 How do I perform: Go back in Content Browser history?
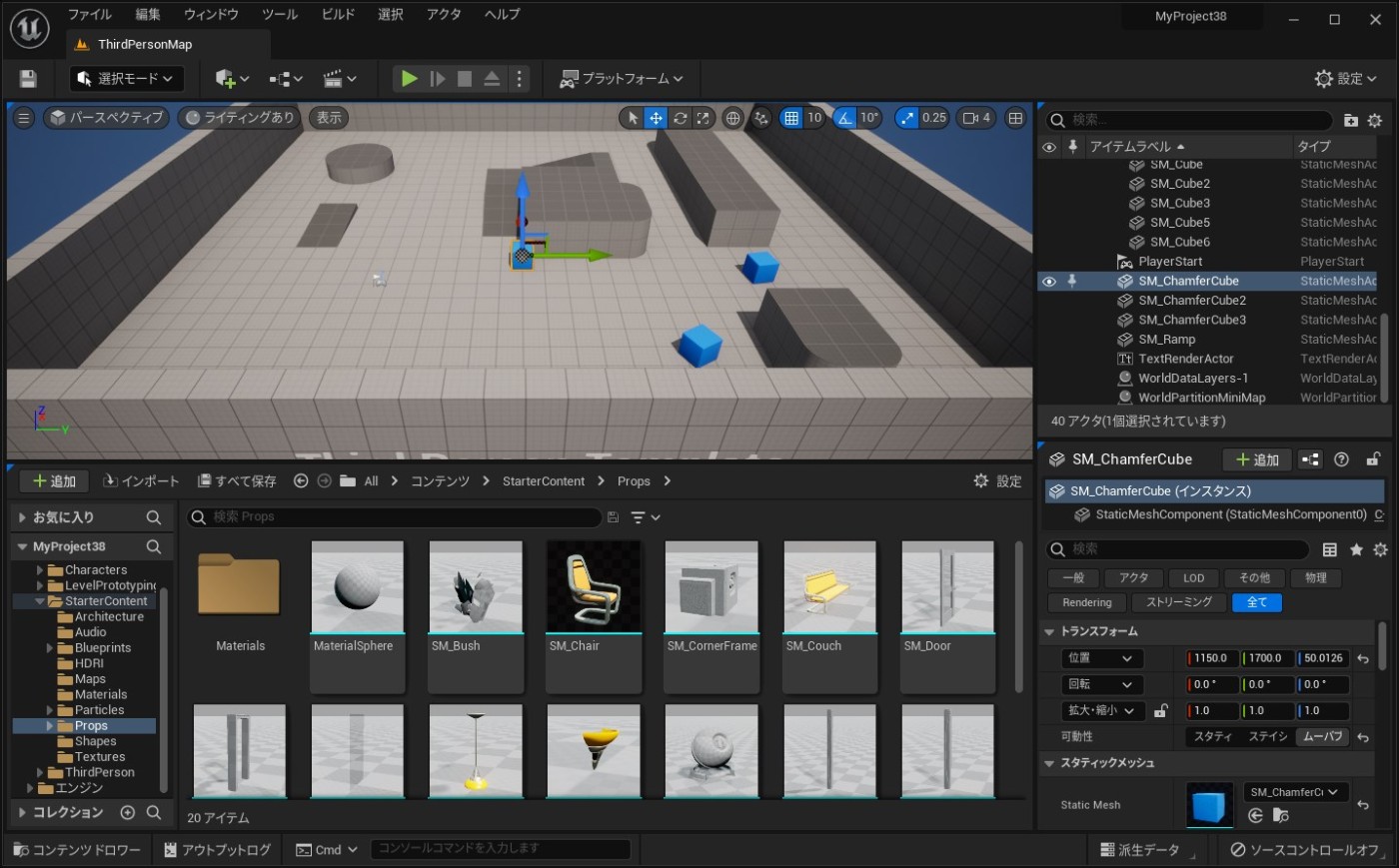tap(301, 481)
